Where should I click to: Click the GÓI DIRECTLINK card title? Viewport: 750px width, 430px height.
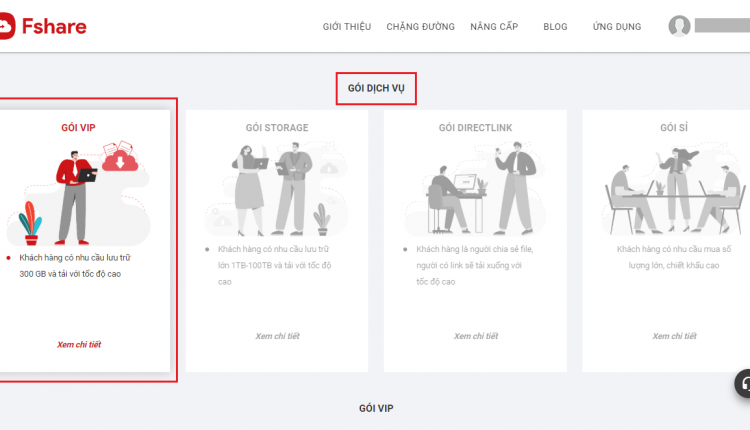[475, 128]
